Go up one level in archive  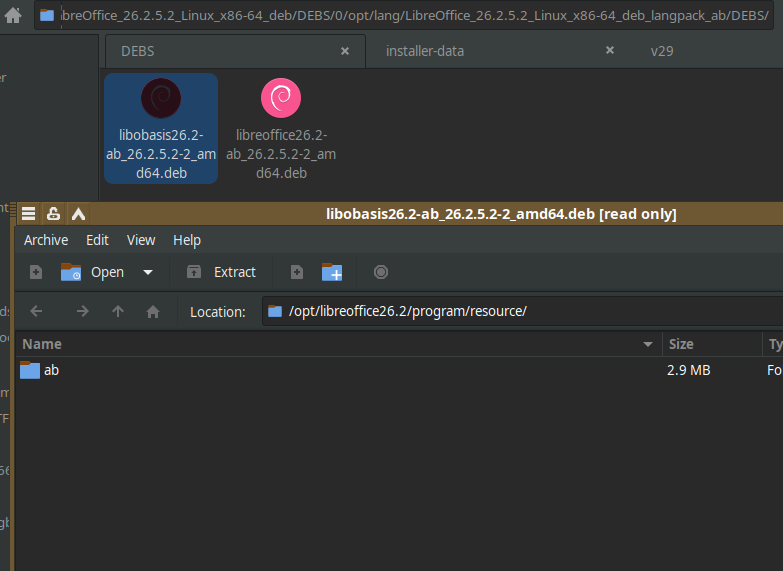tap(118, 312)
